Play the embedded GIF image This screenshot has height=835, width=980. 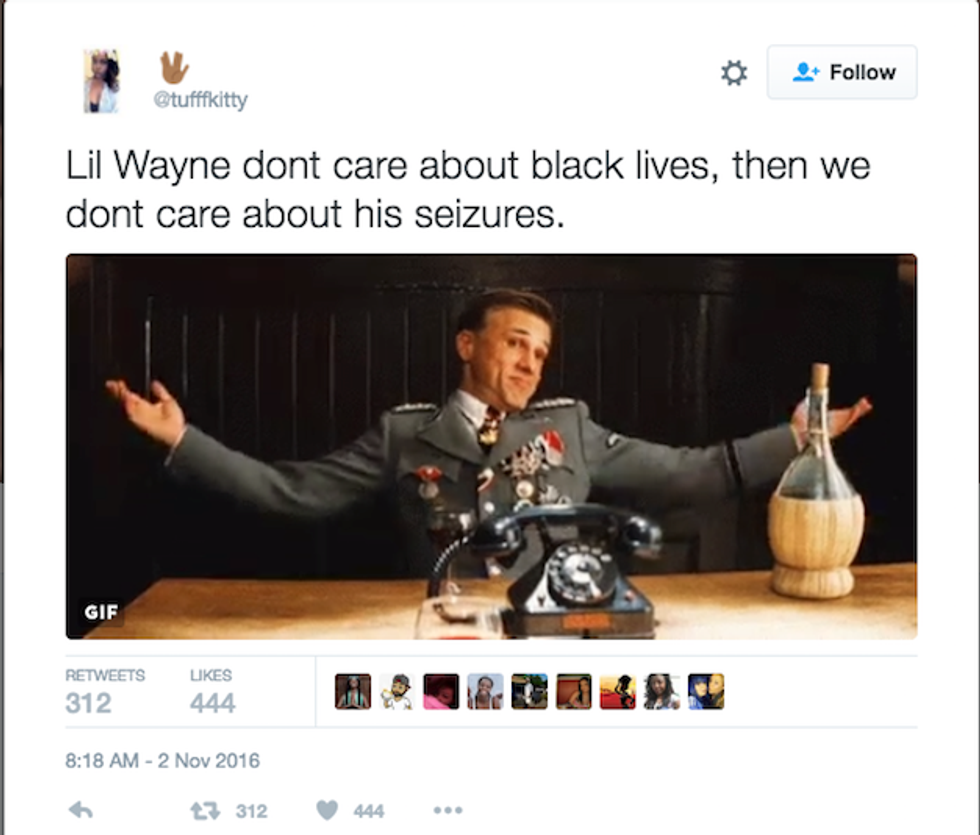coord(491,446)
